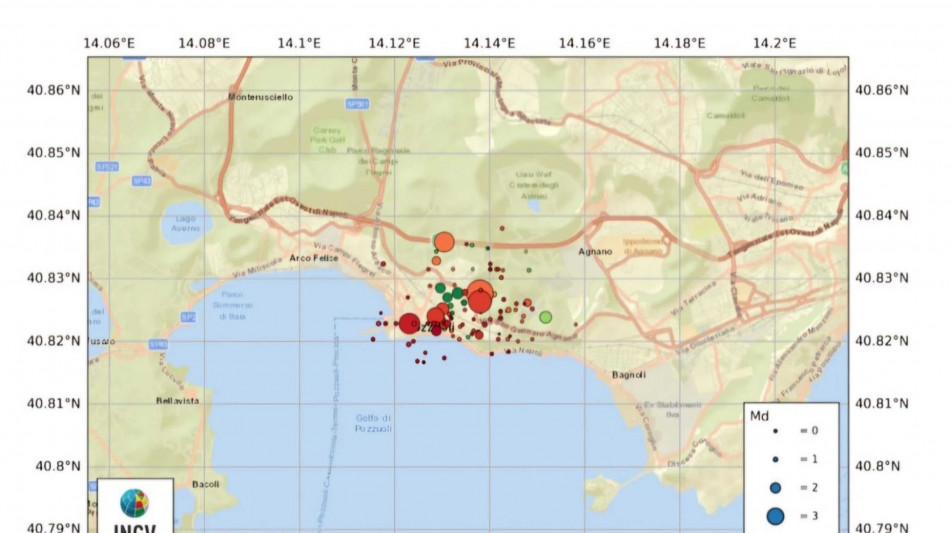The height and width of the screenshot is (533, 950).
Task: Select the Md = 1 legend dot
Action: [776, 460]
